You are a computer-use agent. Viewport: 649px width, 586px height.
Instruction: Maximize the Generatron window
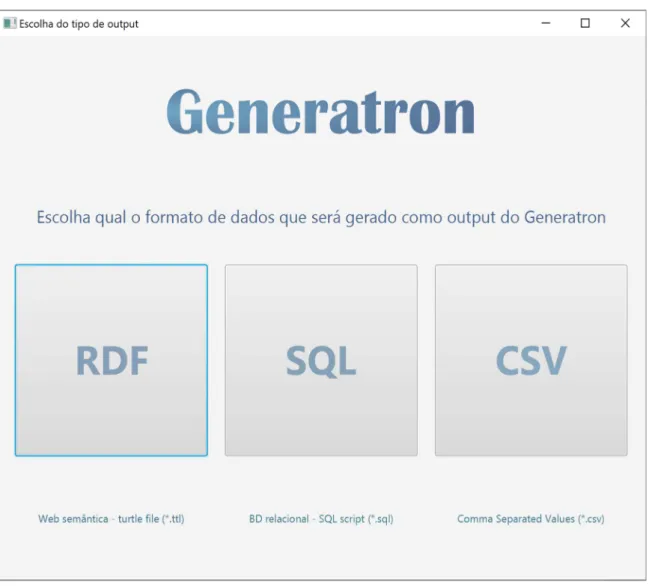[585, 23]
